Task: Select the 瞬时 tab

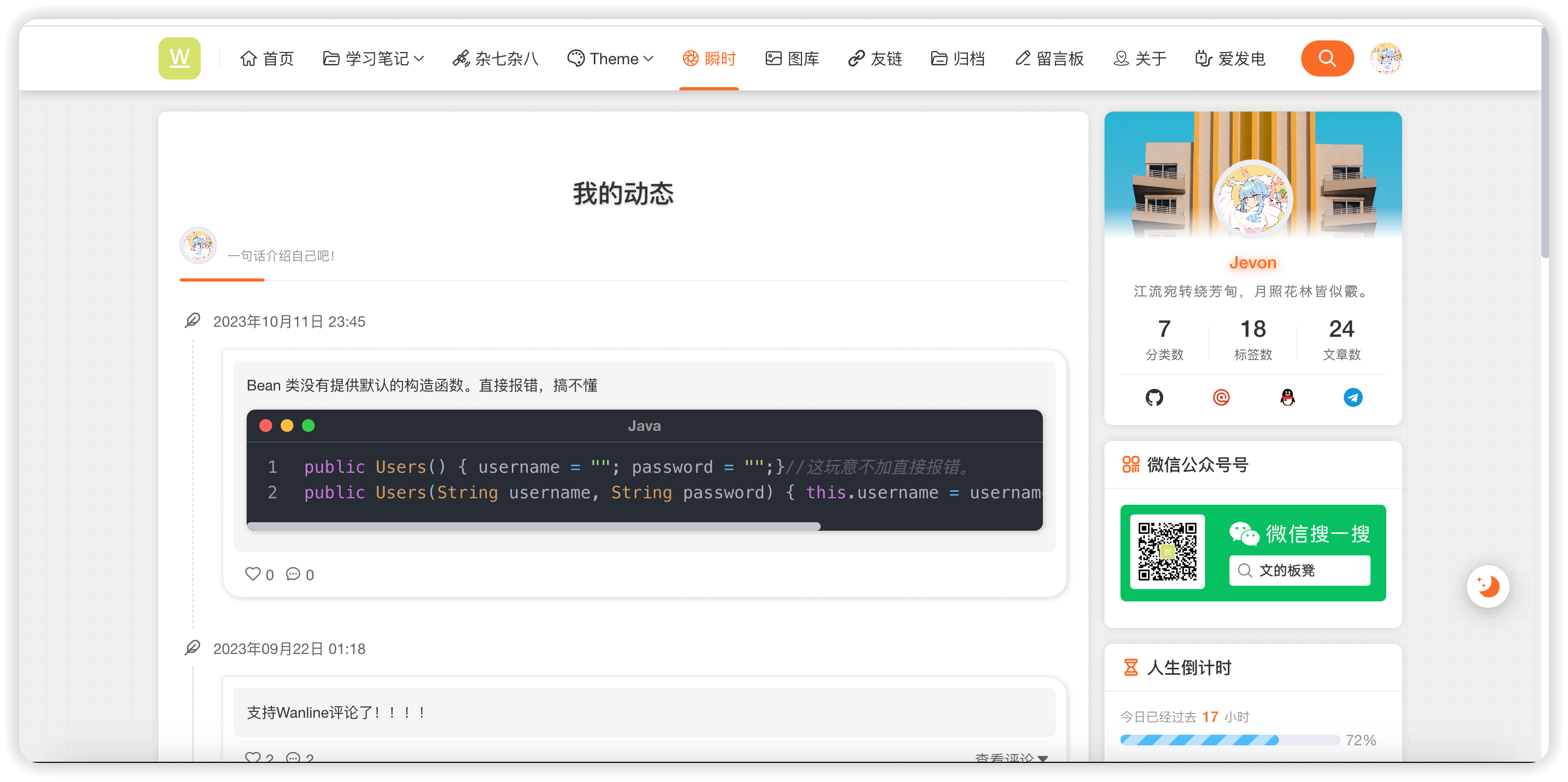Action: pyautogui.click(x=709, y=58)
